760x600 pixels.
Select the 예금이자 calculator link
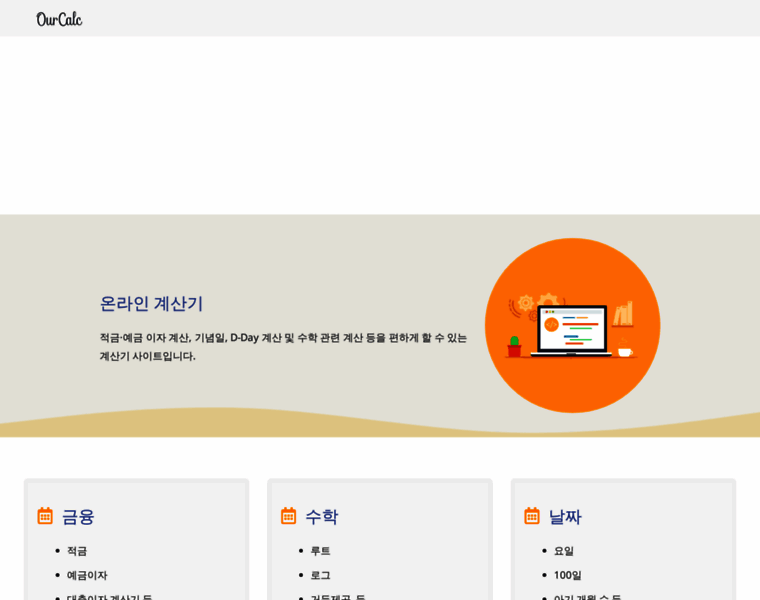click(87, 575)
